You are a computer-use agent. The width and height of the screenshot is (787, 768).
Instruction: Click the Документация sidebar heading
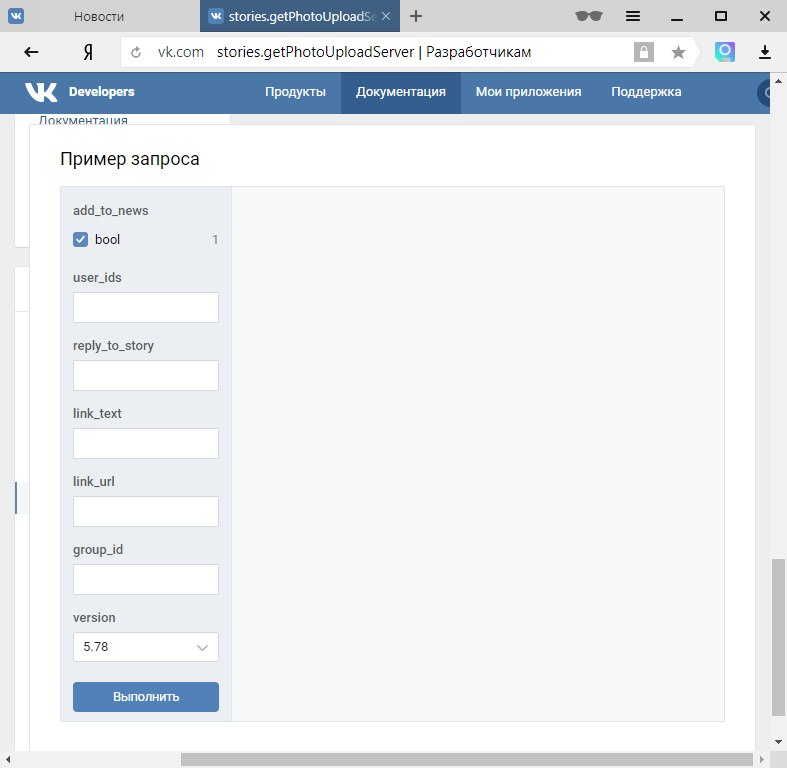pyautogui.click(x=83, y=120)
